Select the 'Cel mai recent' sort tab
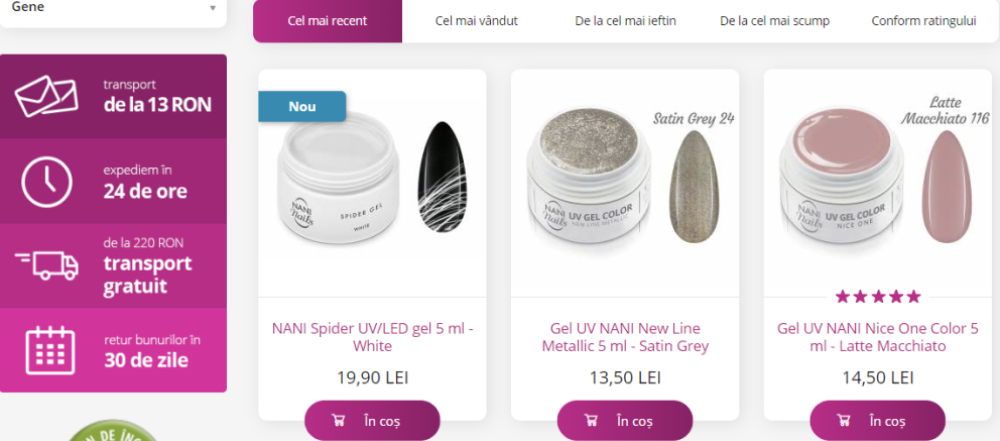Image resolution: width=1000 pixels, height=441 pixels. pos(327,21)
